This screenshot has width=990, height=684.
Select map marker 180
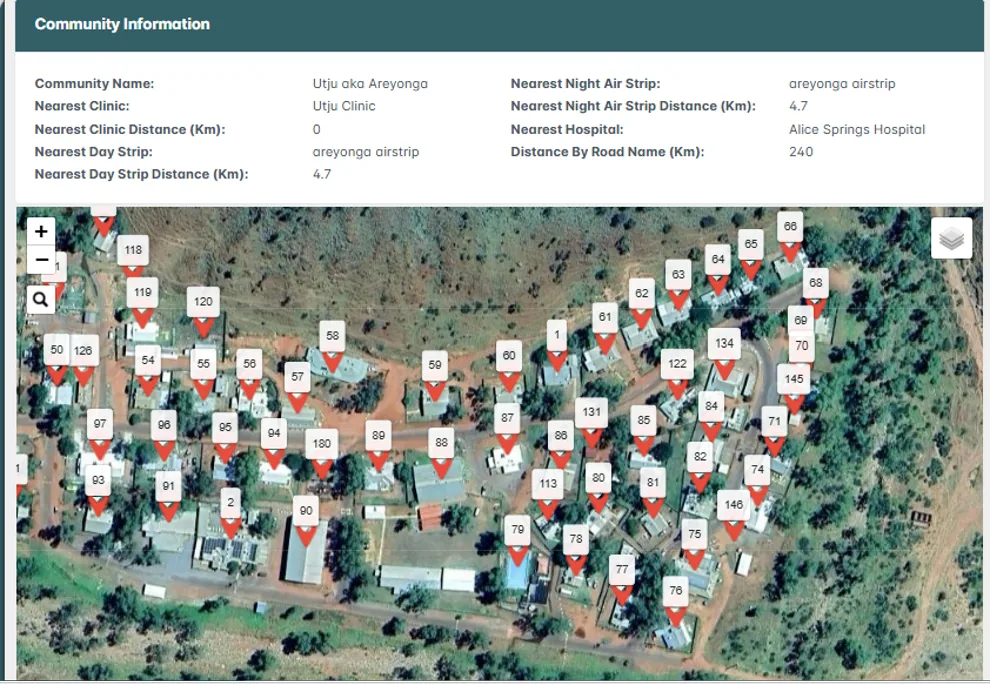[x=322, y=453]
